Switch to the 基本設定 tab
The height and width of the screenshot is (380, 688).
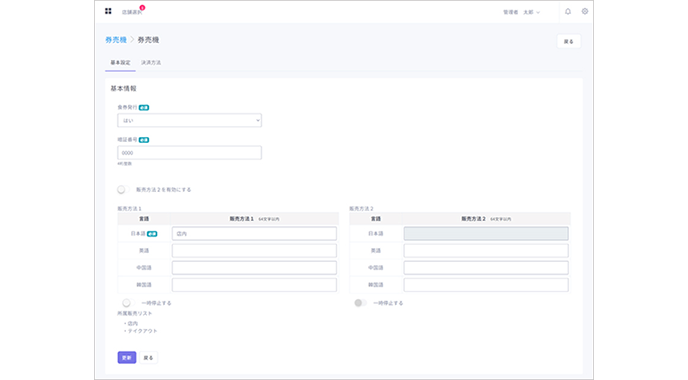tap(120, 63)
